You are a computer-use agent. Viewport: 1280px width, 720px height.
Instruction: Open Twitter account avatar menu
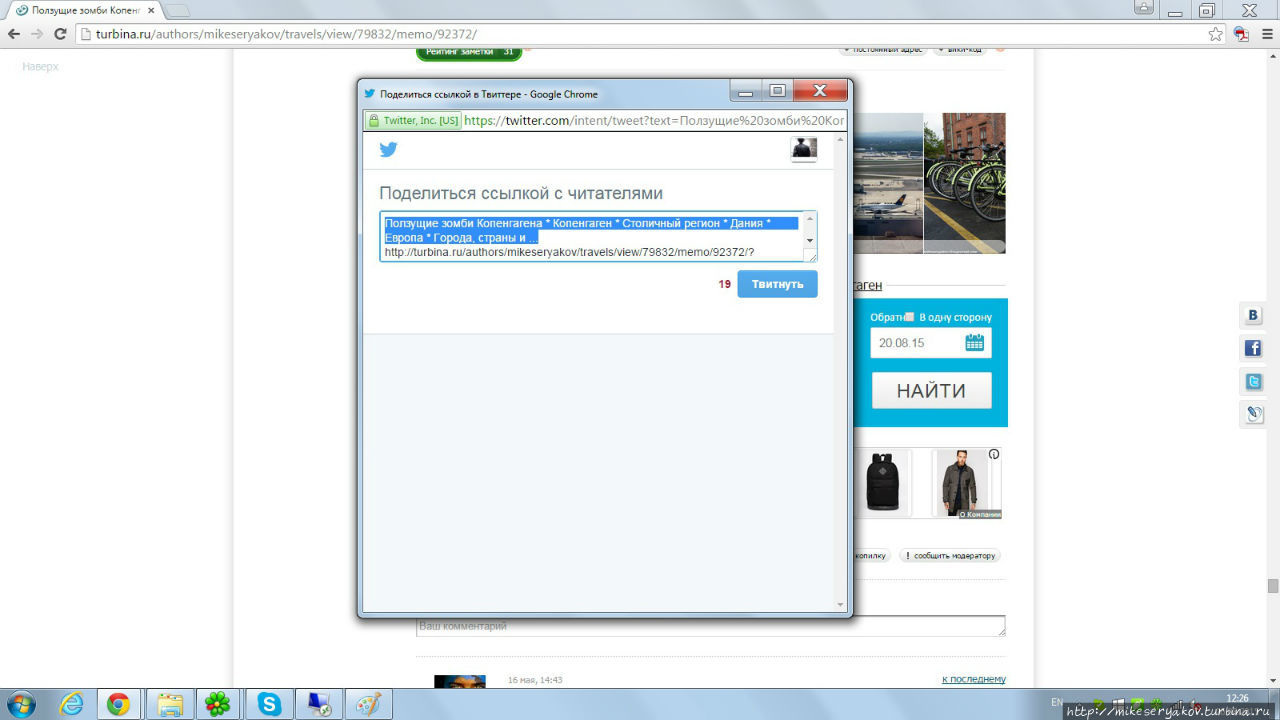click(804, 150)
